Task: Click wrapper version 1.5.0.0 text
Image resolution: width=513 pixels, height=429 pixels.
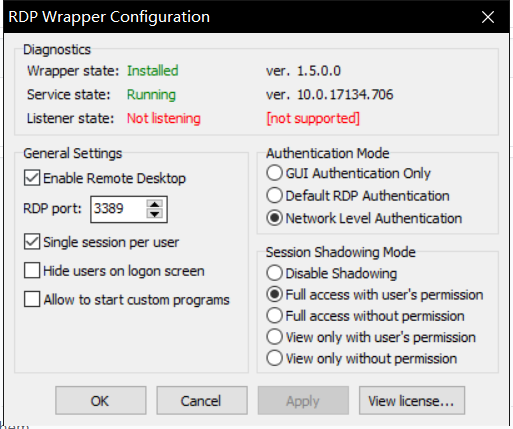Action: coord(319,71)
